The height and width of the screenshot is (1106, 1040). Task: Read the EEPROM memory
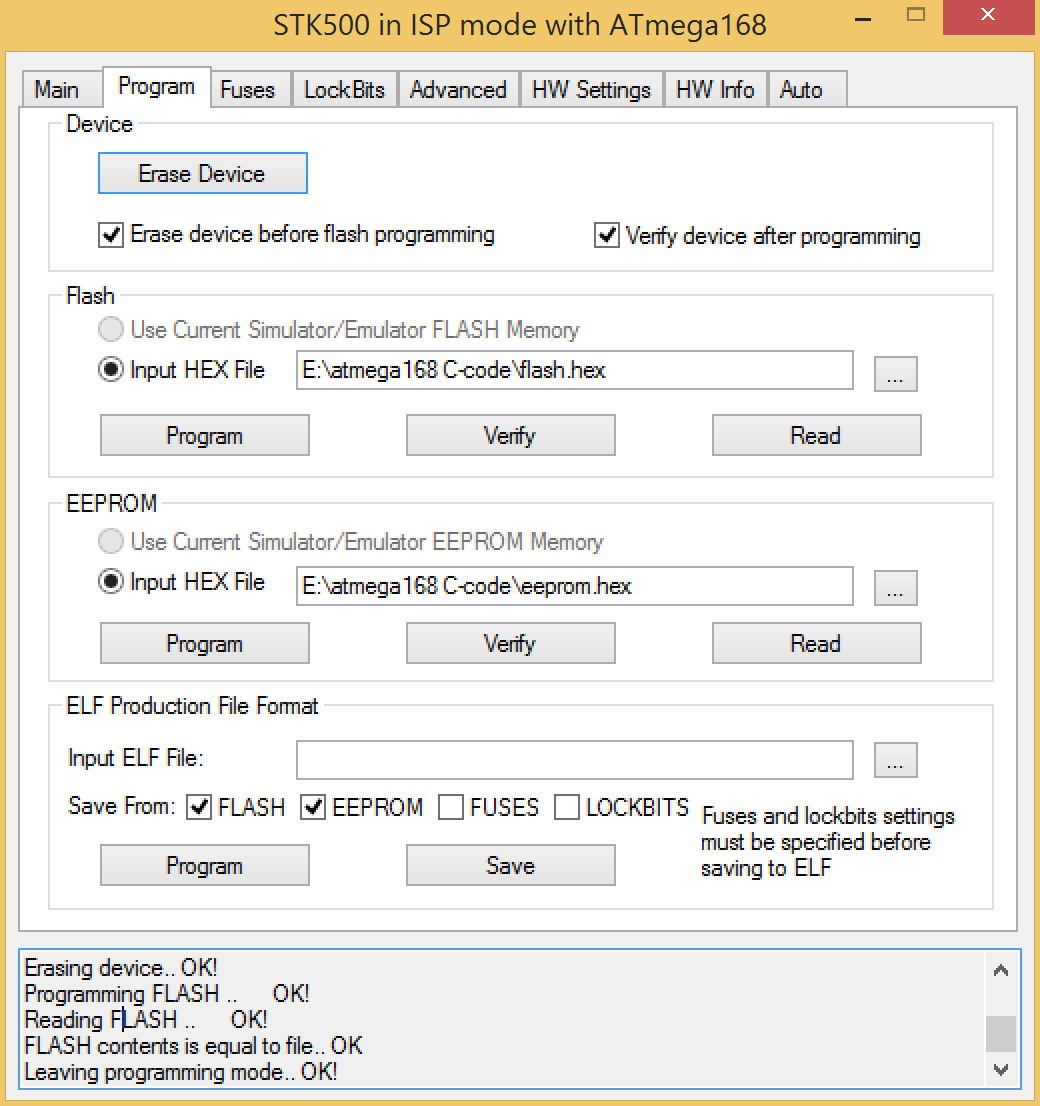click(x=816, y=643)
